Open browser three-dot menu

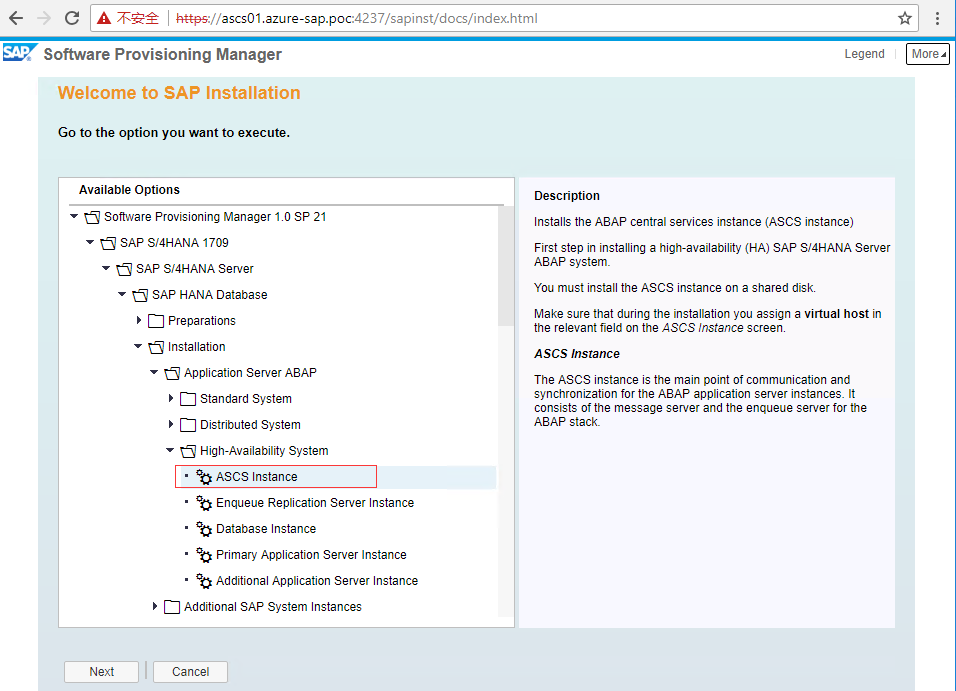[x=938, y=18]
